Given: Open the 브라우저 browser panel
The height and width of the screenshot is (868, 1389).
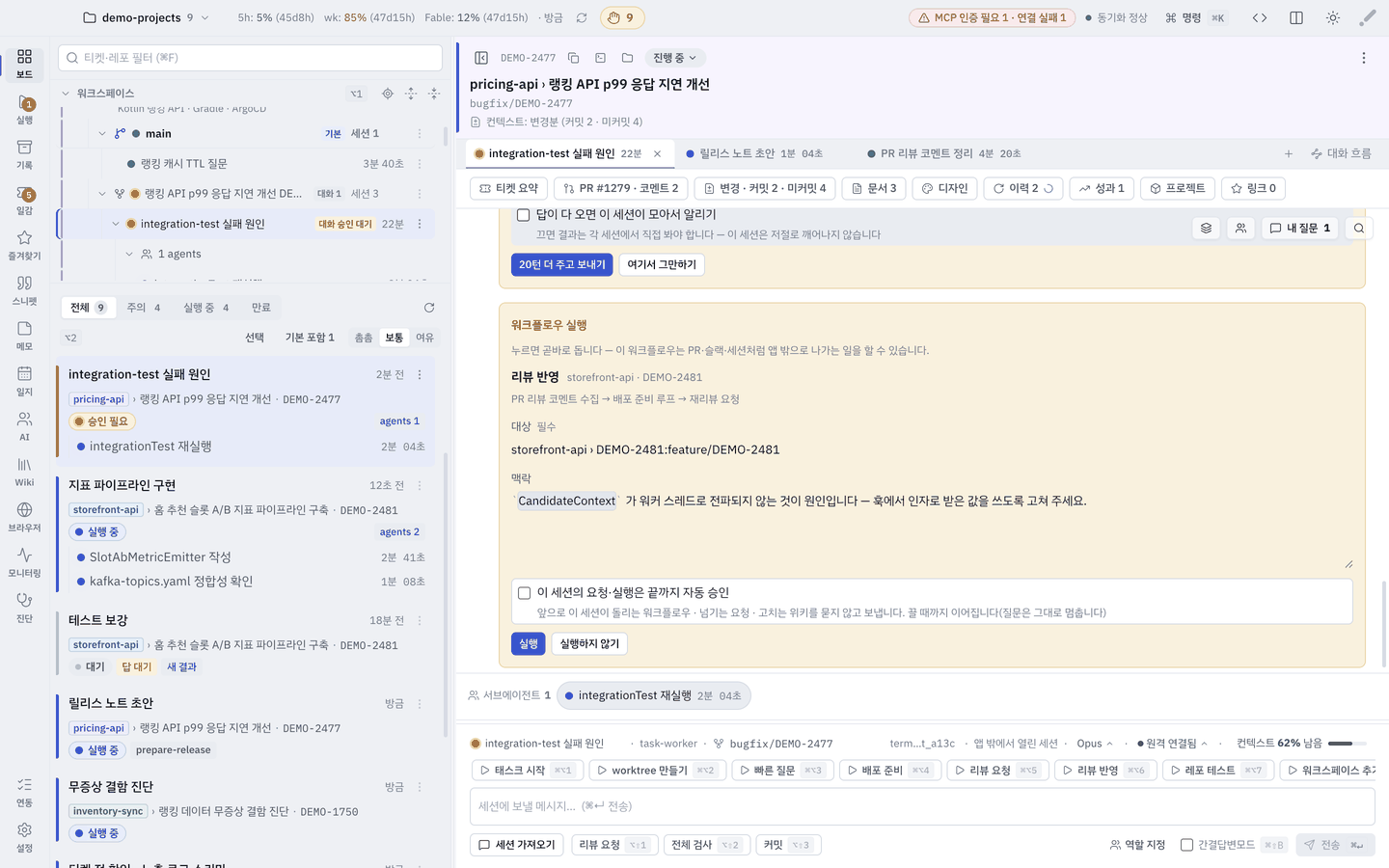Looking at the screenshot, I should tap(24, 517).
